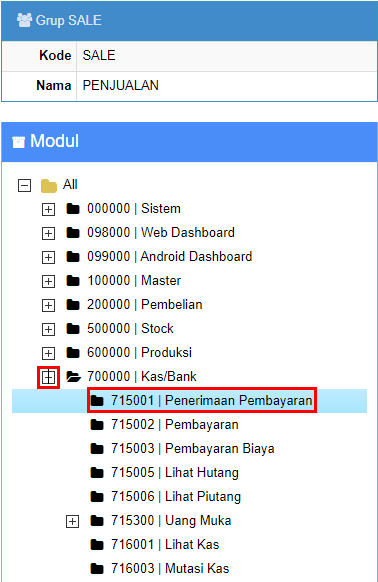Click the PENJUALAN name field value
Screen dimensions: 378x582
(x=121, y=85)
